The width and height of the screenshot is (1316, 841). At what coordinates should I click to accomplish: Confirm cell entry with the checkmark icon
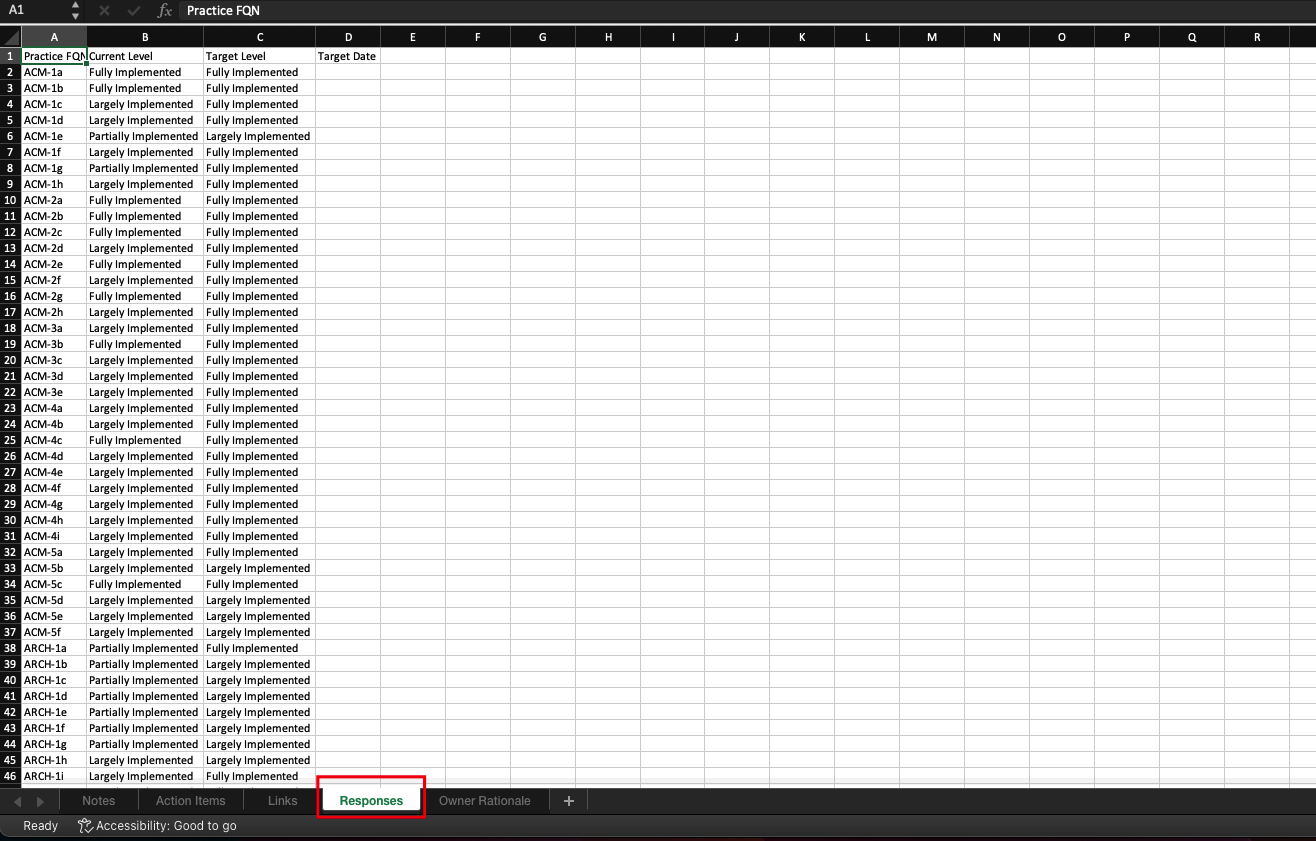[x=133, y=11]
